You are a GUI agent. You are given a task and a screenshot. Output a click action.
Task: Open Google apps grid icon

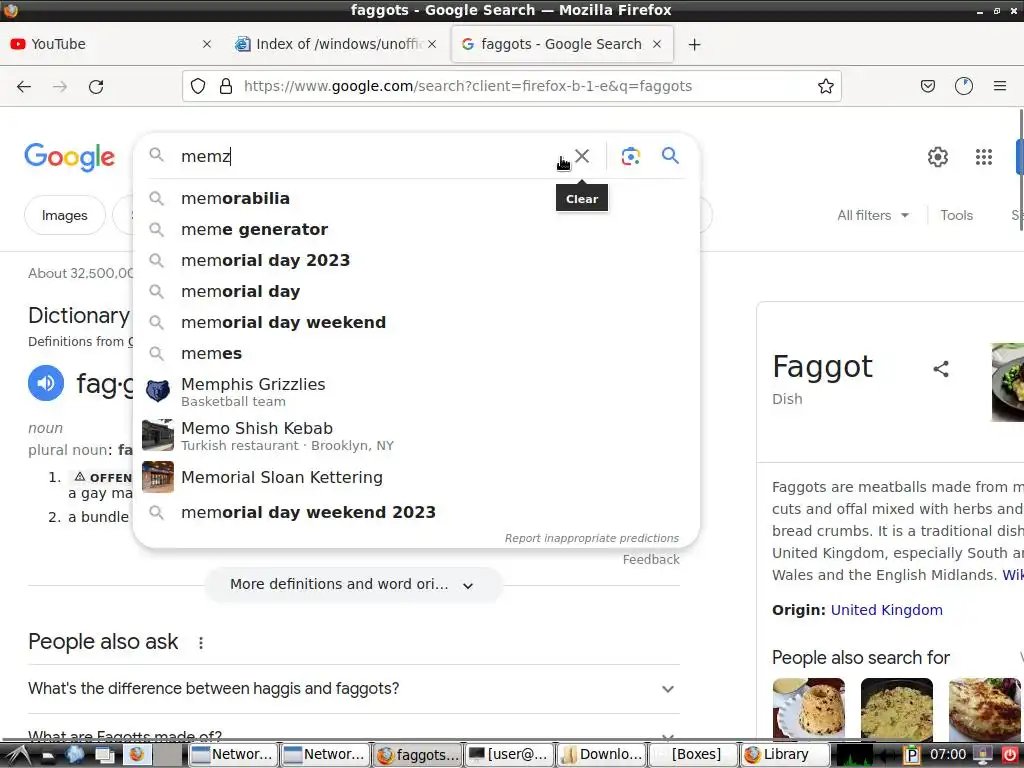[984, 157]
